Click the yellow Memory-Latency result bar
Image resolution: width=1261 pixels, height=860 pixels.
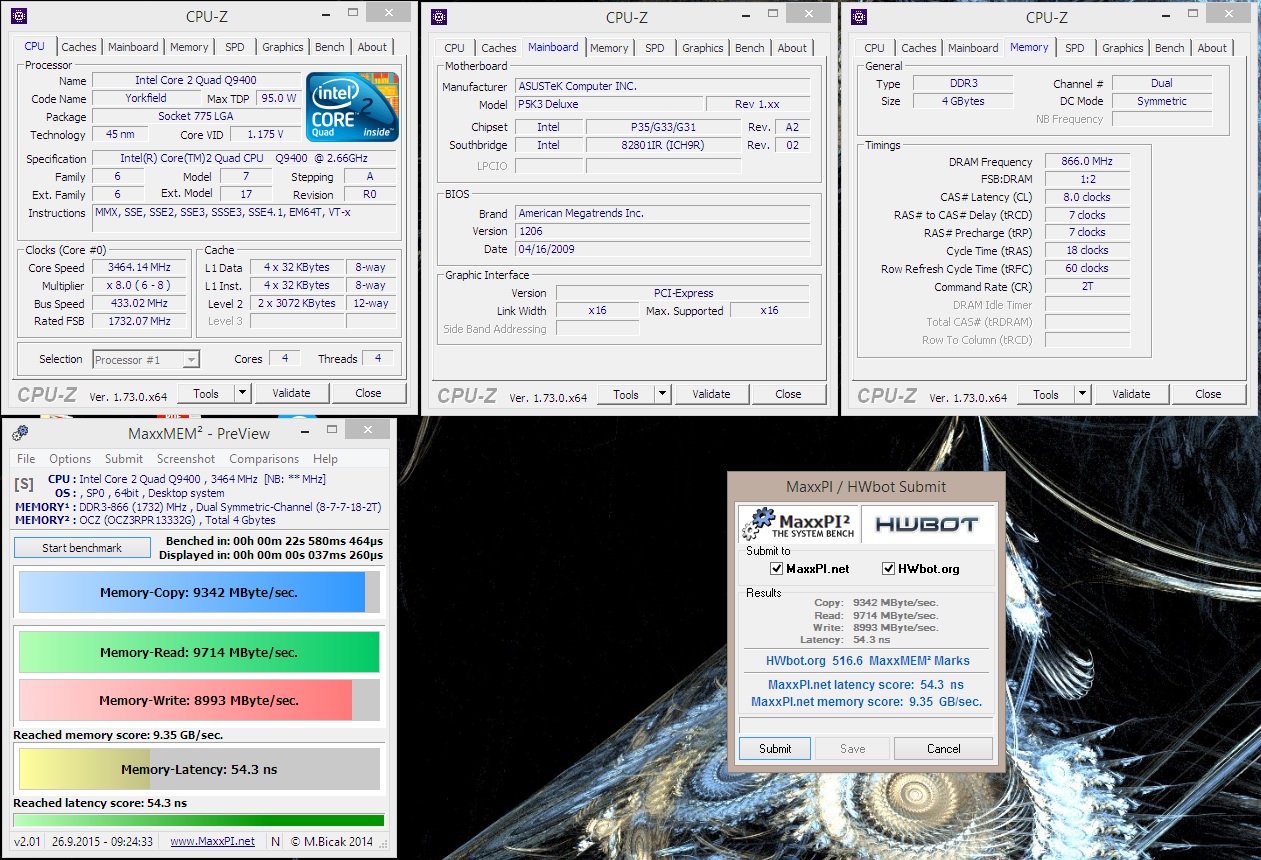[x=199, y=769]
